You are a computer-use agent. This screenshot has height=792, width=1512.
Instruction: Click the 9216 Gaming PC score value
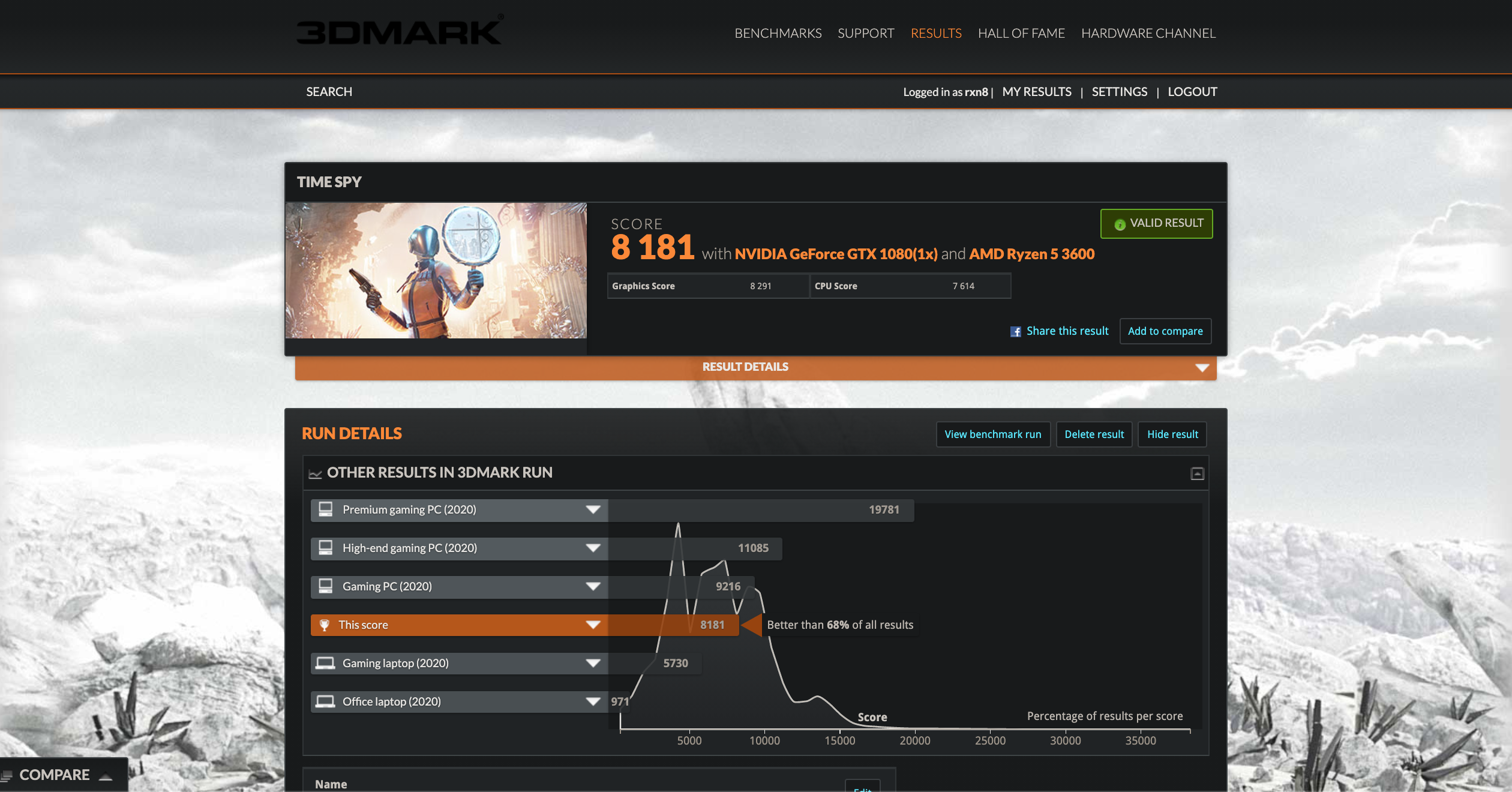(x=728, y=587)
